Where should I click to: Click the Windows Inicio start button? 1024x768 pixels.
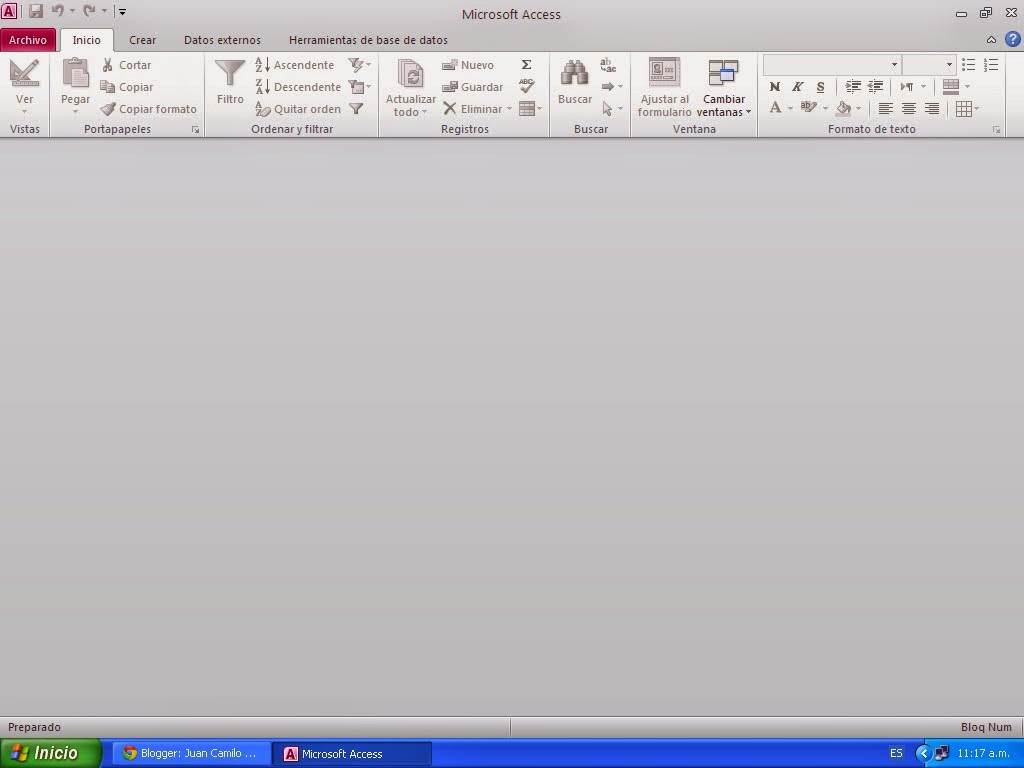pos(51,754)
